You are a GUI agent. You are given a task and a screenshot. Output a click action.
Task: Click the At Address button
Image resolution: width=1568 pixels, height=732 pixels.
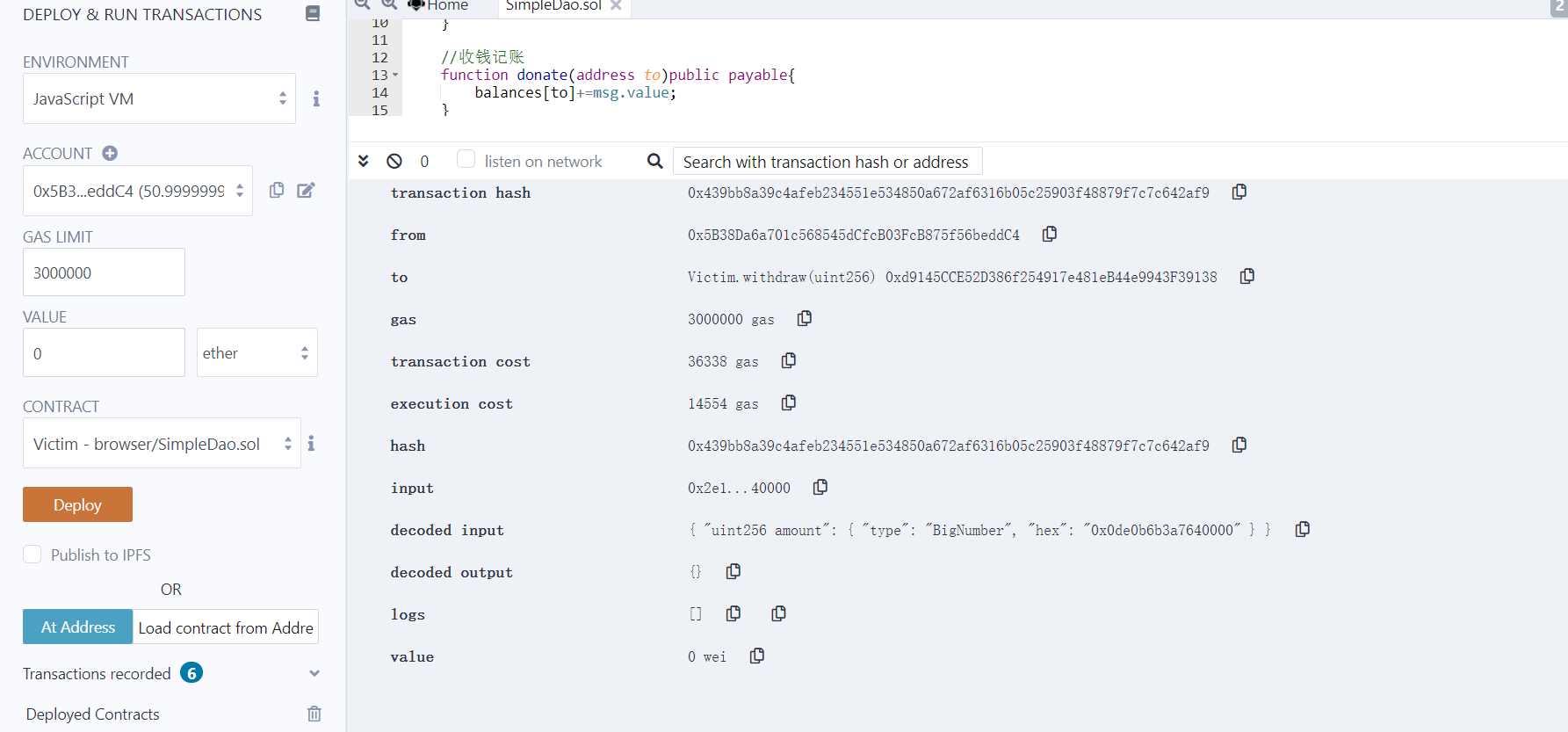click(x=77, y=627)
